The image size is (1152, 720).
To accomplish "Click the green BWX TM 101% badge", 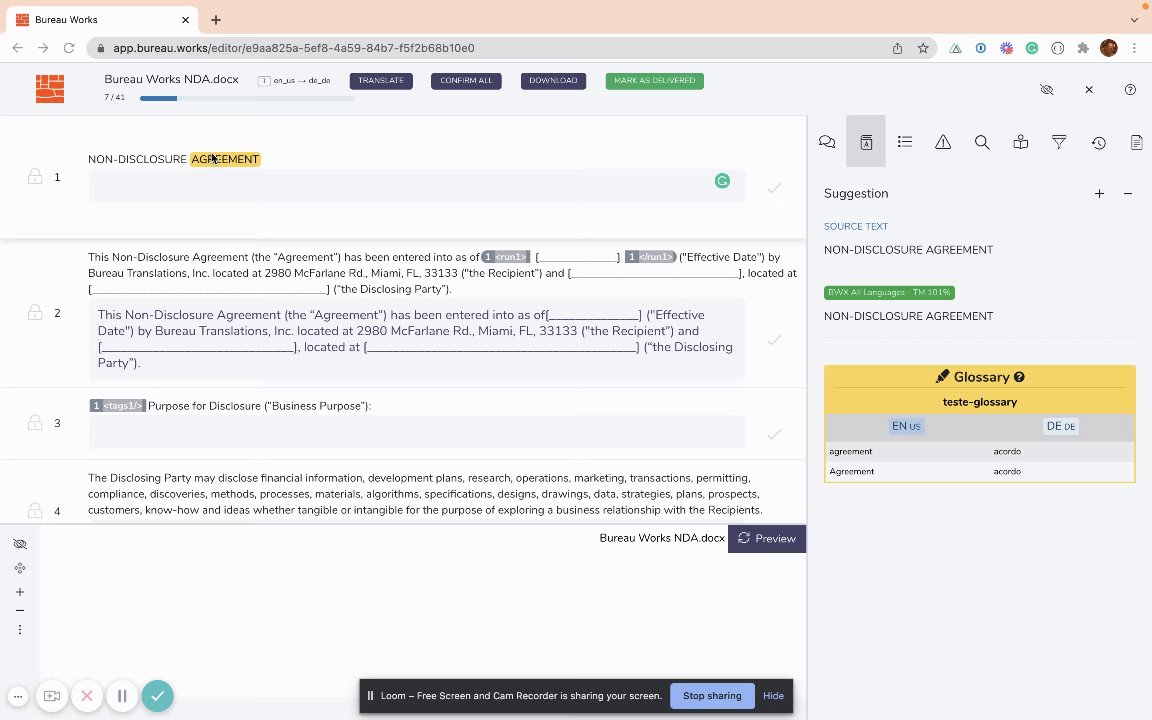I will (x=889, y=292).
